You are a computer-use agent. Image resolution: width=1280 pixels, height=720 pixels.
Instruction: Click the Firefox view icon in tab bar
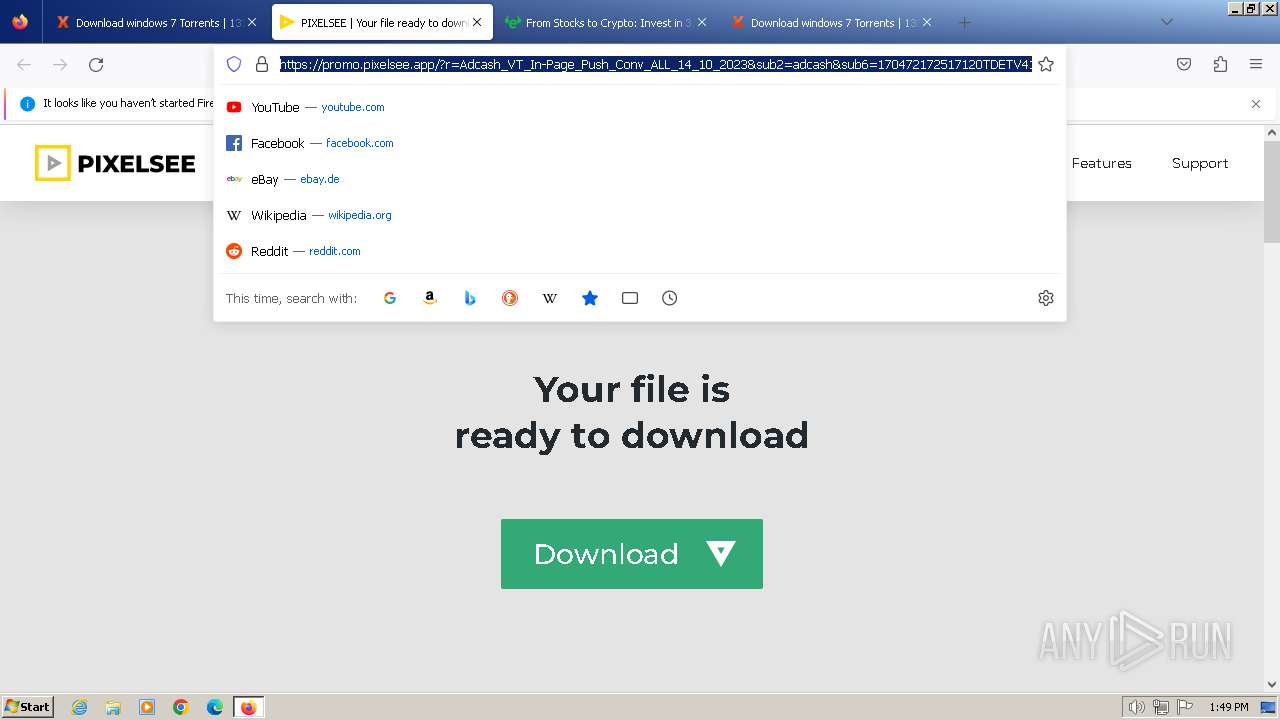(x=20, y=22)
